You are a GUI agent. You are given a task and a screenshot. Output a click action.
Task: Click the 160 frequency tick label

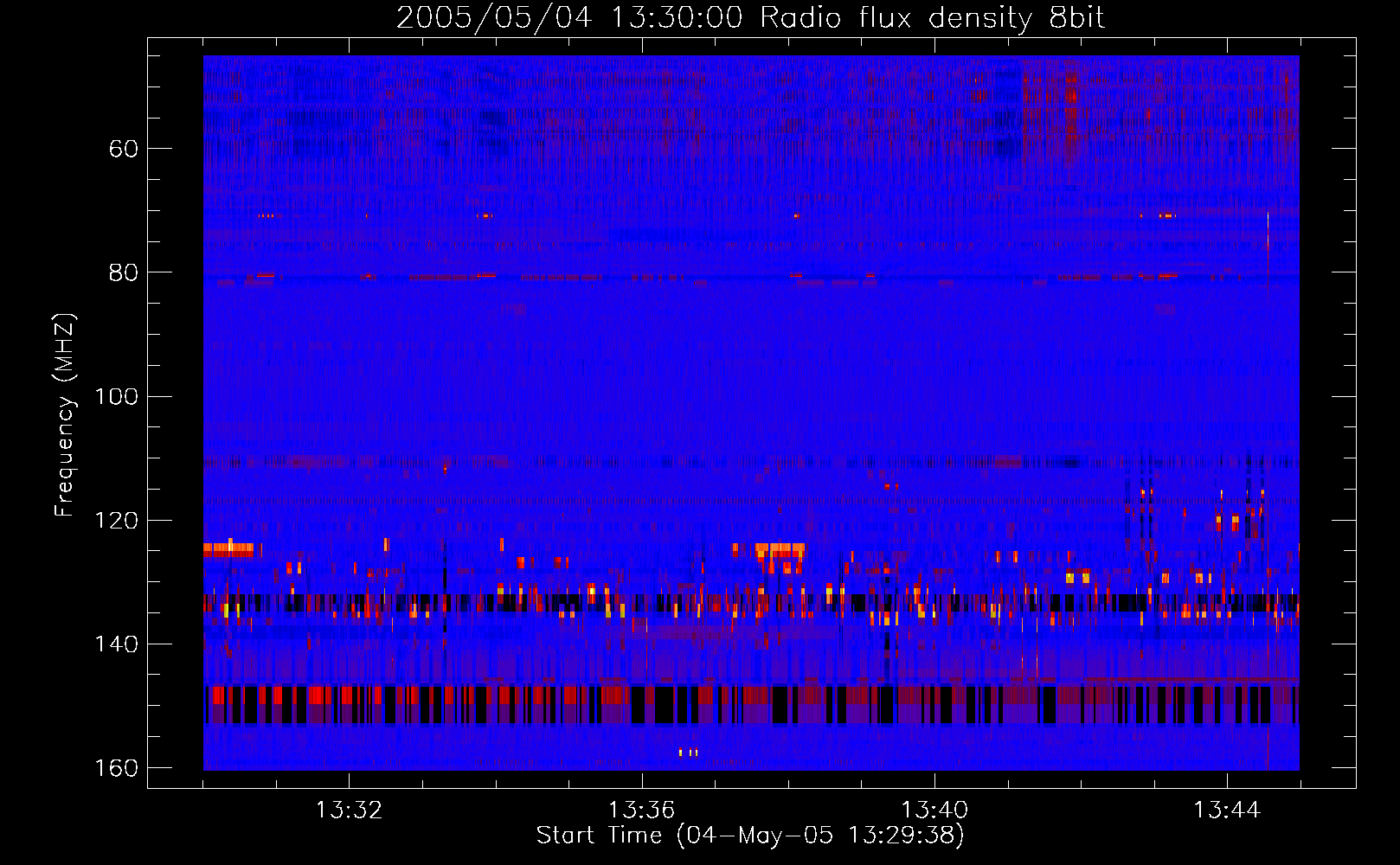(117, 768)
